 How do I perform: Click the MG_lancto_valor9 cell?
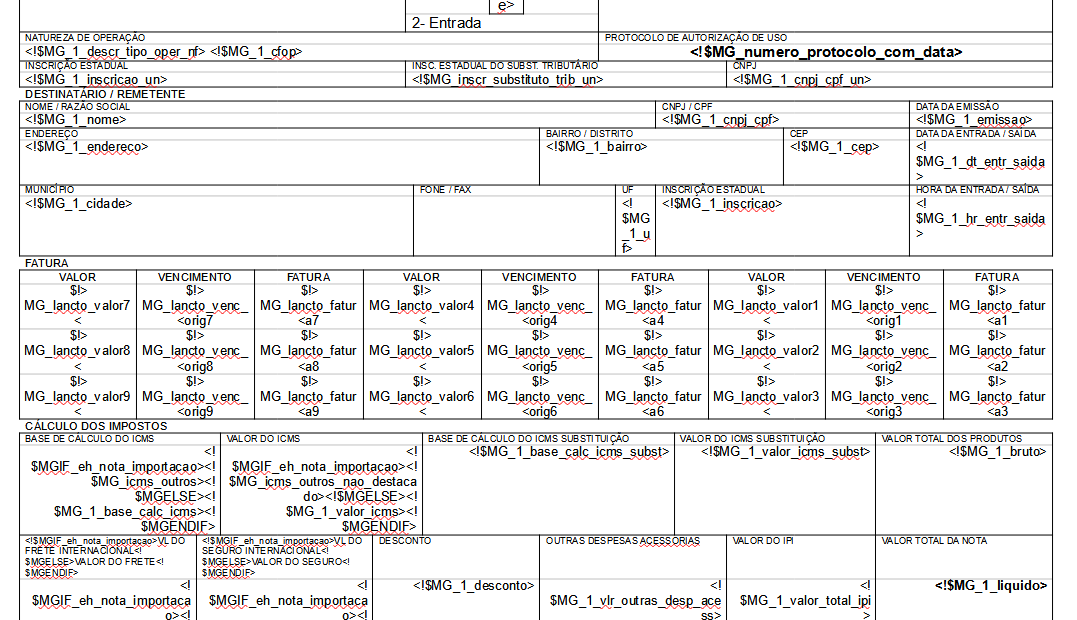pyautogui.click(x=77, y=397)
